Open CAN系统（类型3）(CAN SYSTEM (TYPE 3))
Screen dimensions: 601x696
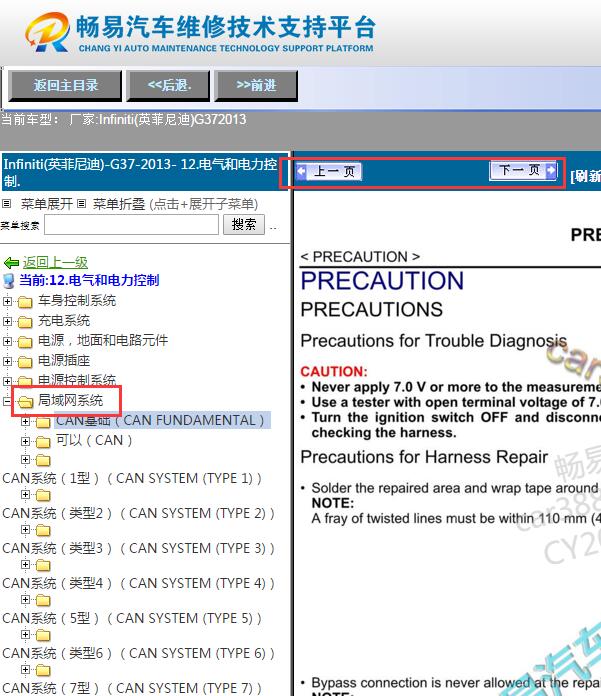(x=138, y=548)
